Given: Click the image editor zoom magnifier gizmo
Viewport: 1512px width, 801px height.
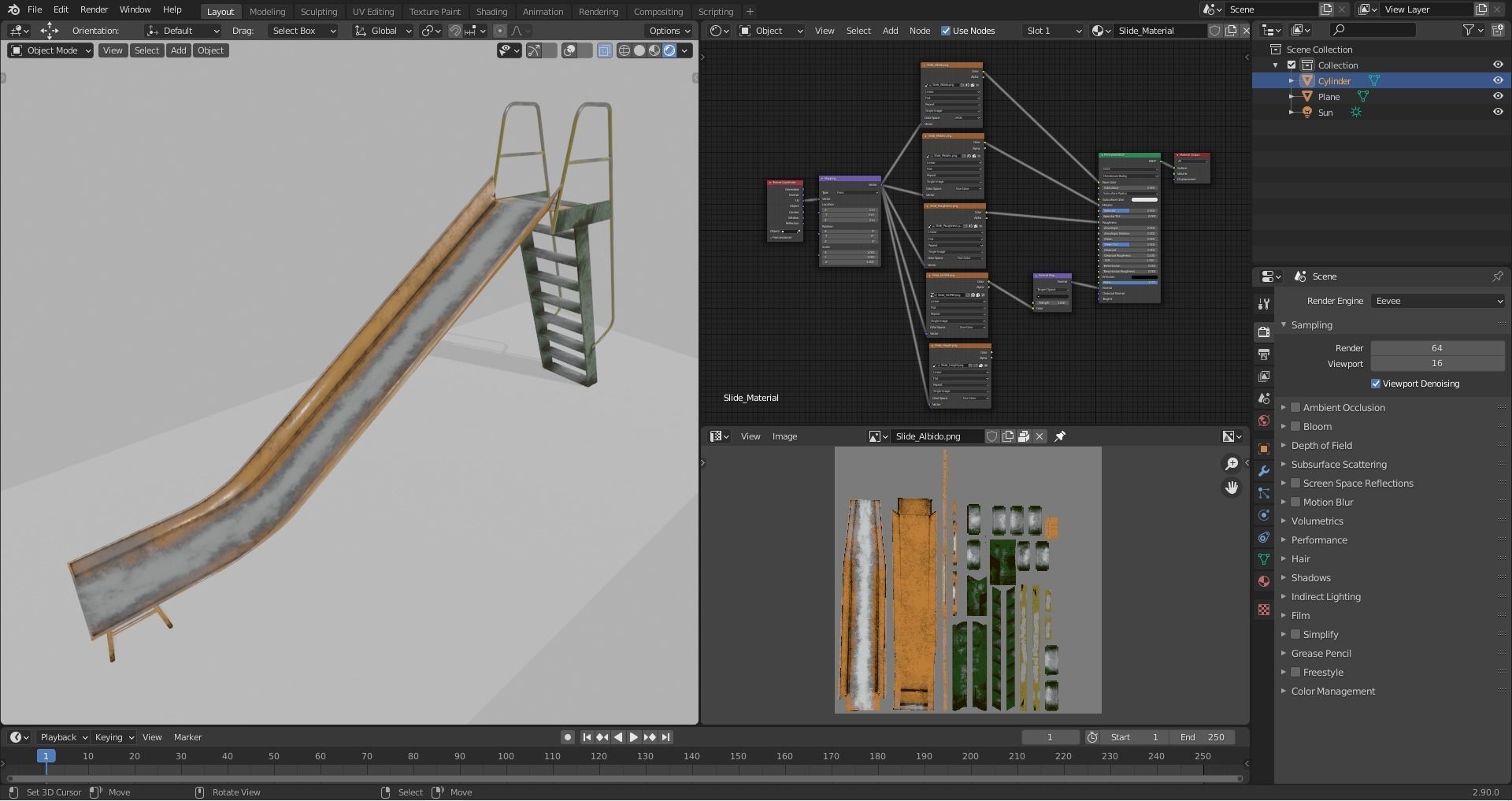Looking at the screenshot, I should pyautogui.click(x=1232, y=464).
